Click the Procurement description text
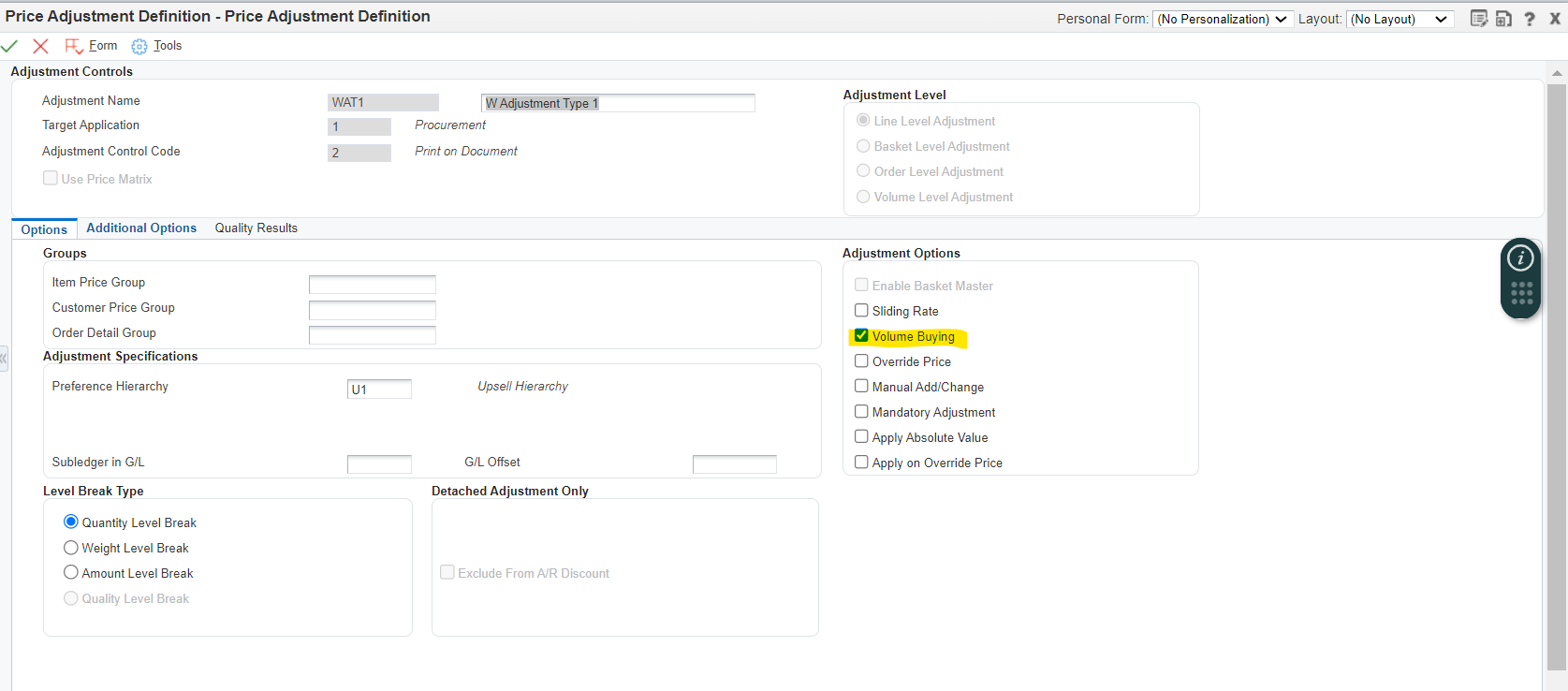 450,125
